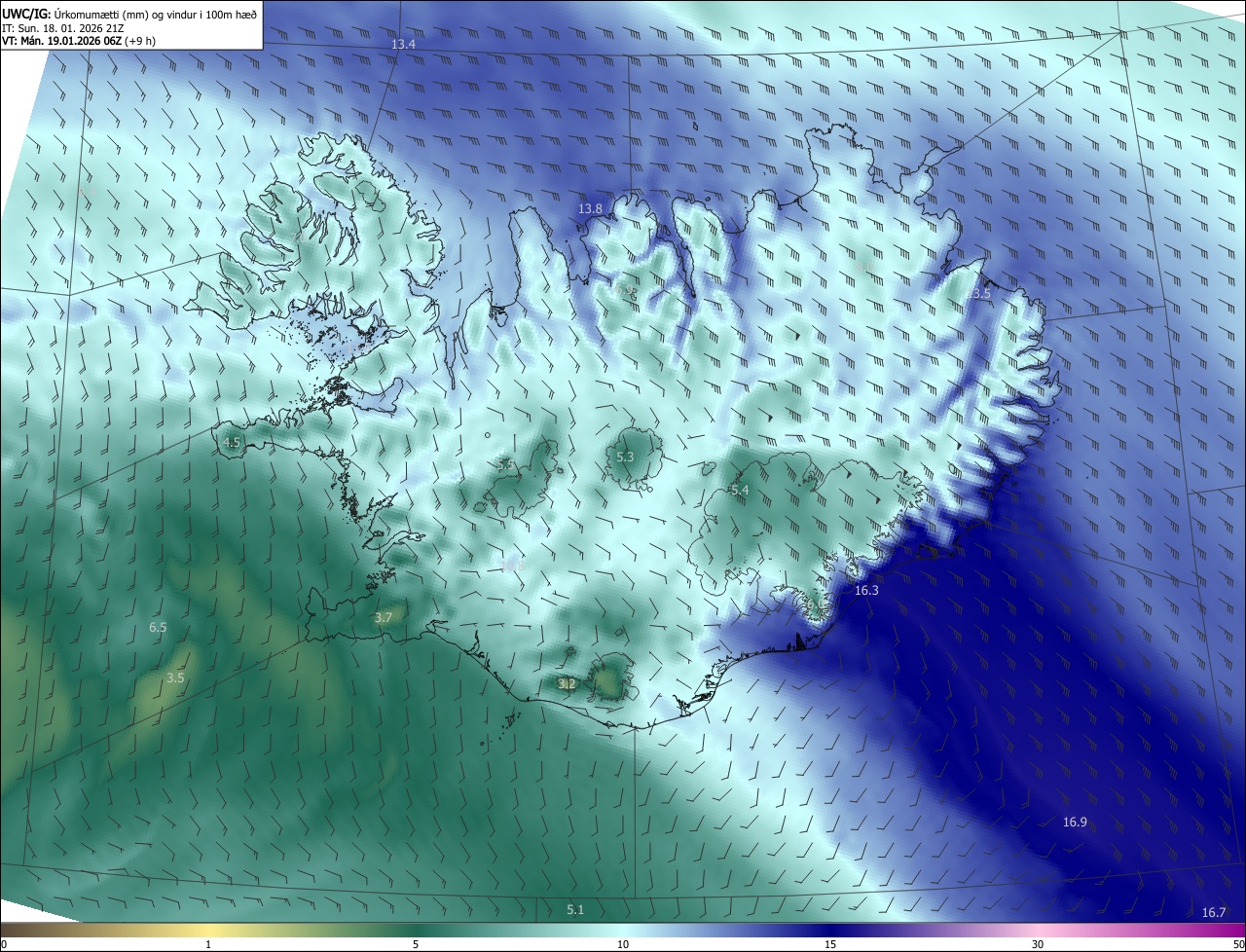Screen dimensions: 1246x952
Task: Click the value label 16.3 off the coast
Action: pos(866,591)
